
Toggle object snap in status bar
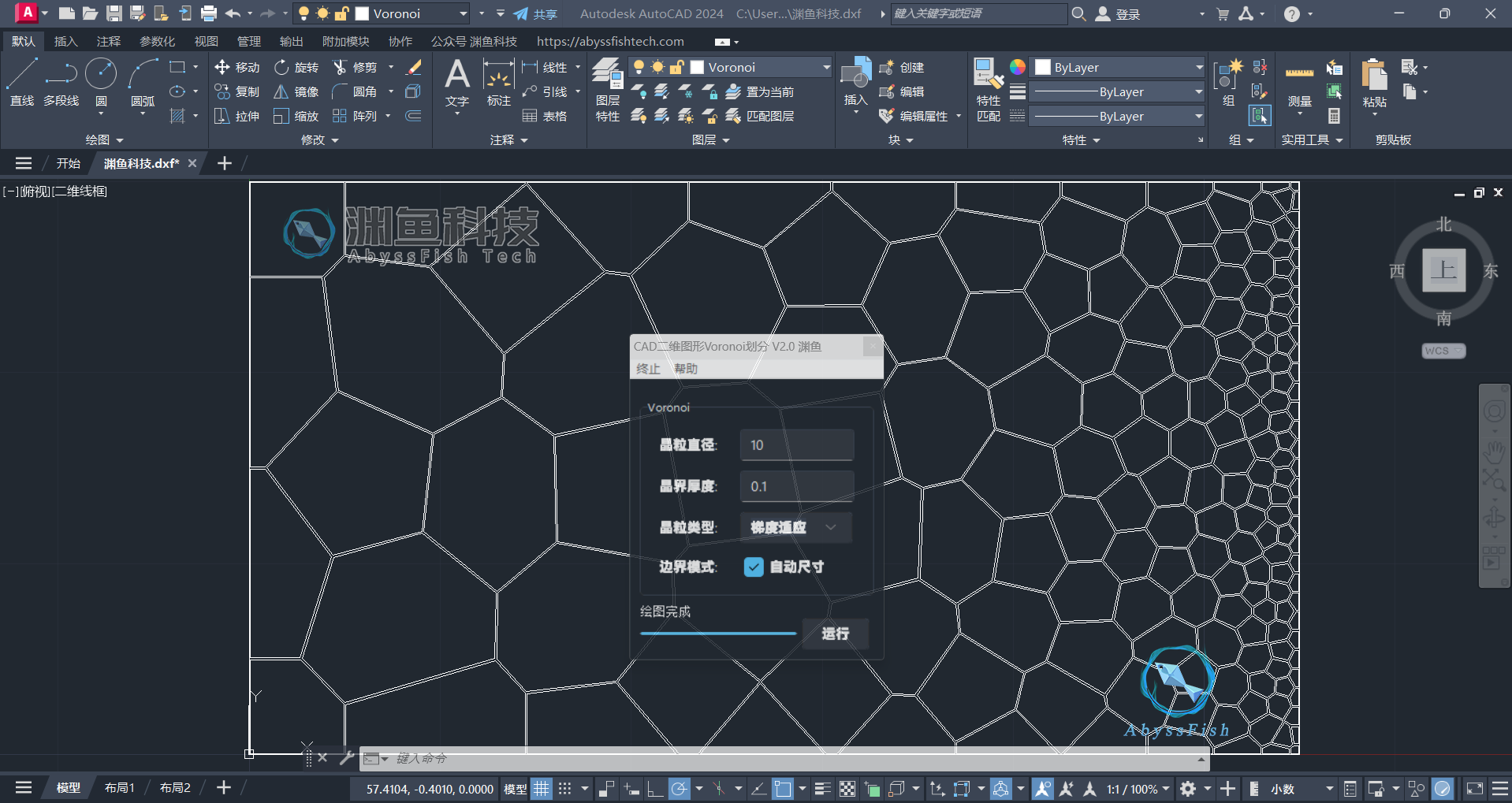point(782,789)
